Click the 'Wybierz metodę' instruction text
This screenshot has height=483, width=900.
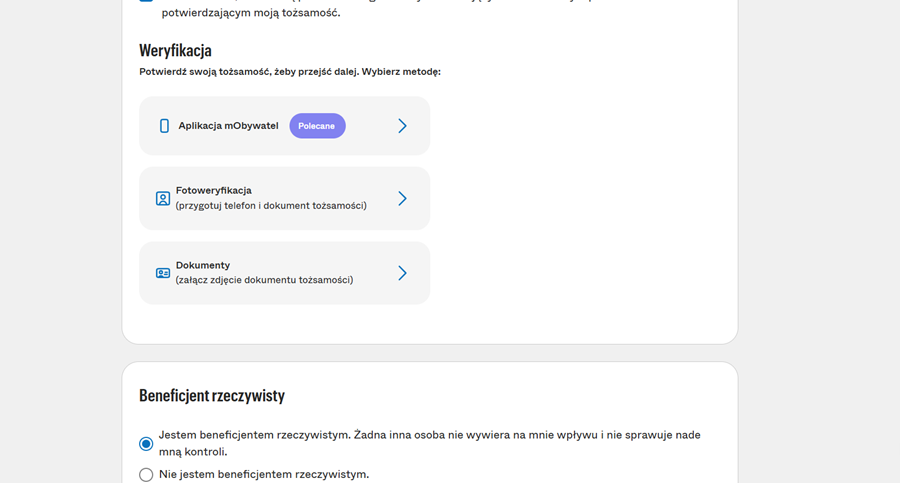click(x=400, y=72)
